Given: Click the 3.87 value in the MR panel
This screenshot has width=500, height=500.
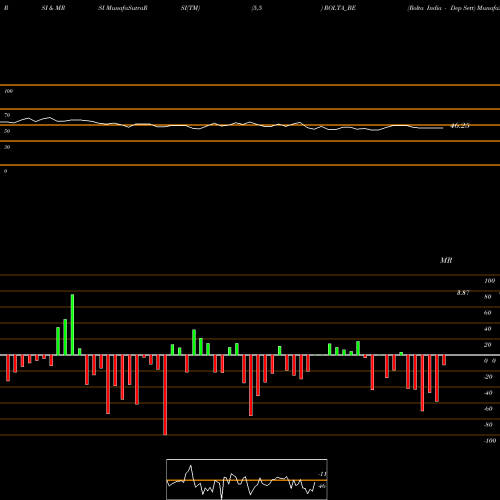Looking at the screenshot, I should click(x=463, y=293).
